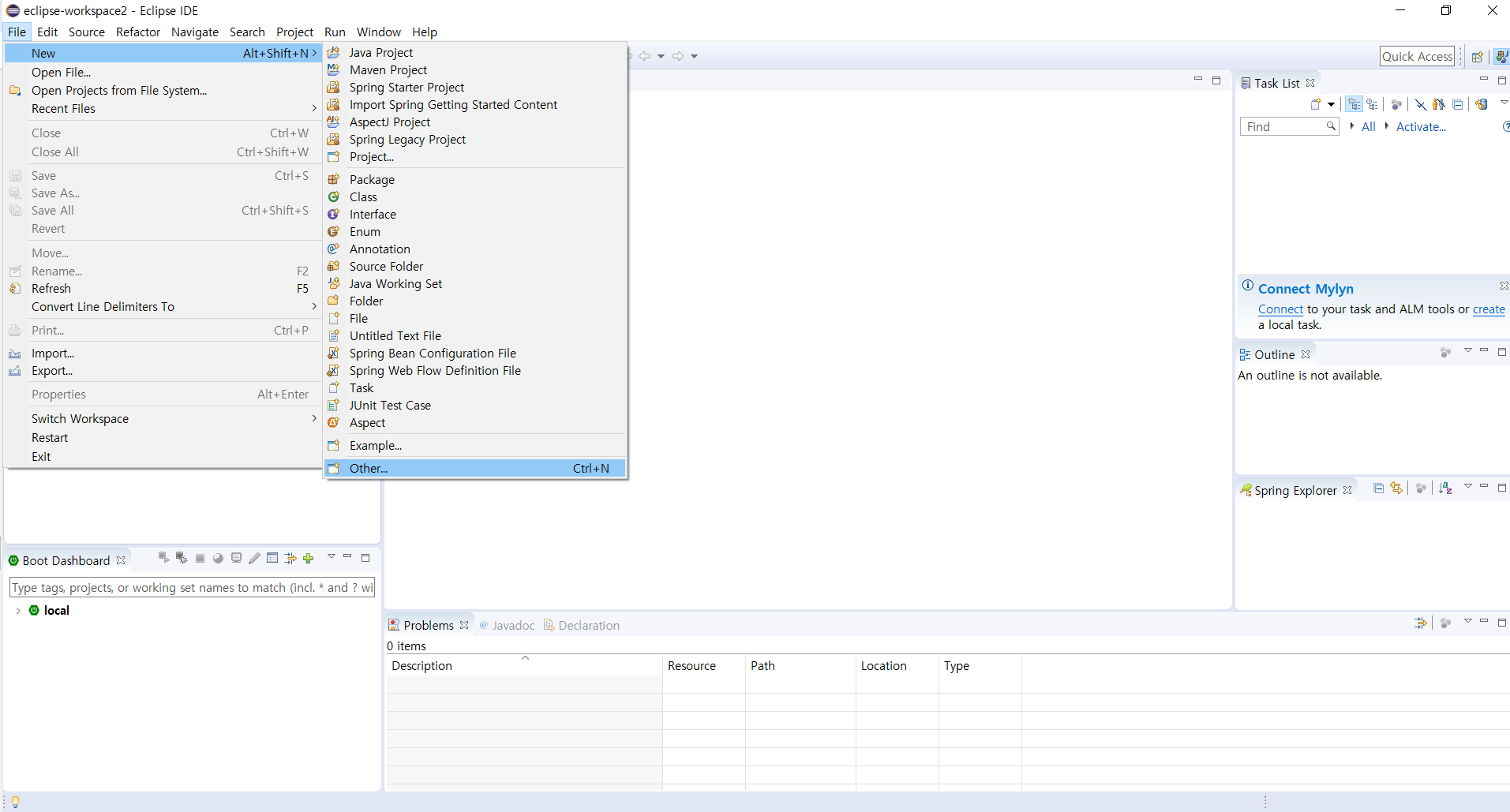Click the filter icon in Problems view toolbar
1510x812 pixels.
(x=1421, y=623)
